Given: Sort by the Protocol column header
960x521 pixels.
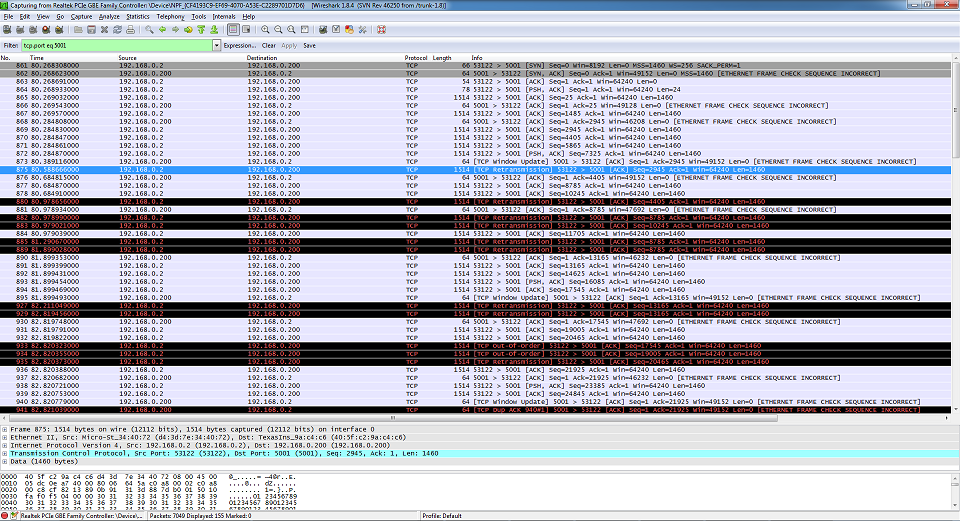Looking at the screenshot, I should pos(416,58).
